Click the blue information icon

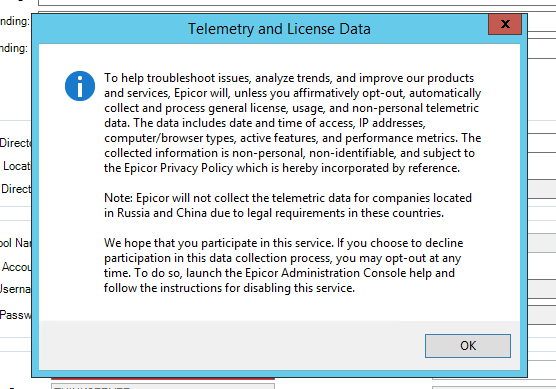[80, 86]
